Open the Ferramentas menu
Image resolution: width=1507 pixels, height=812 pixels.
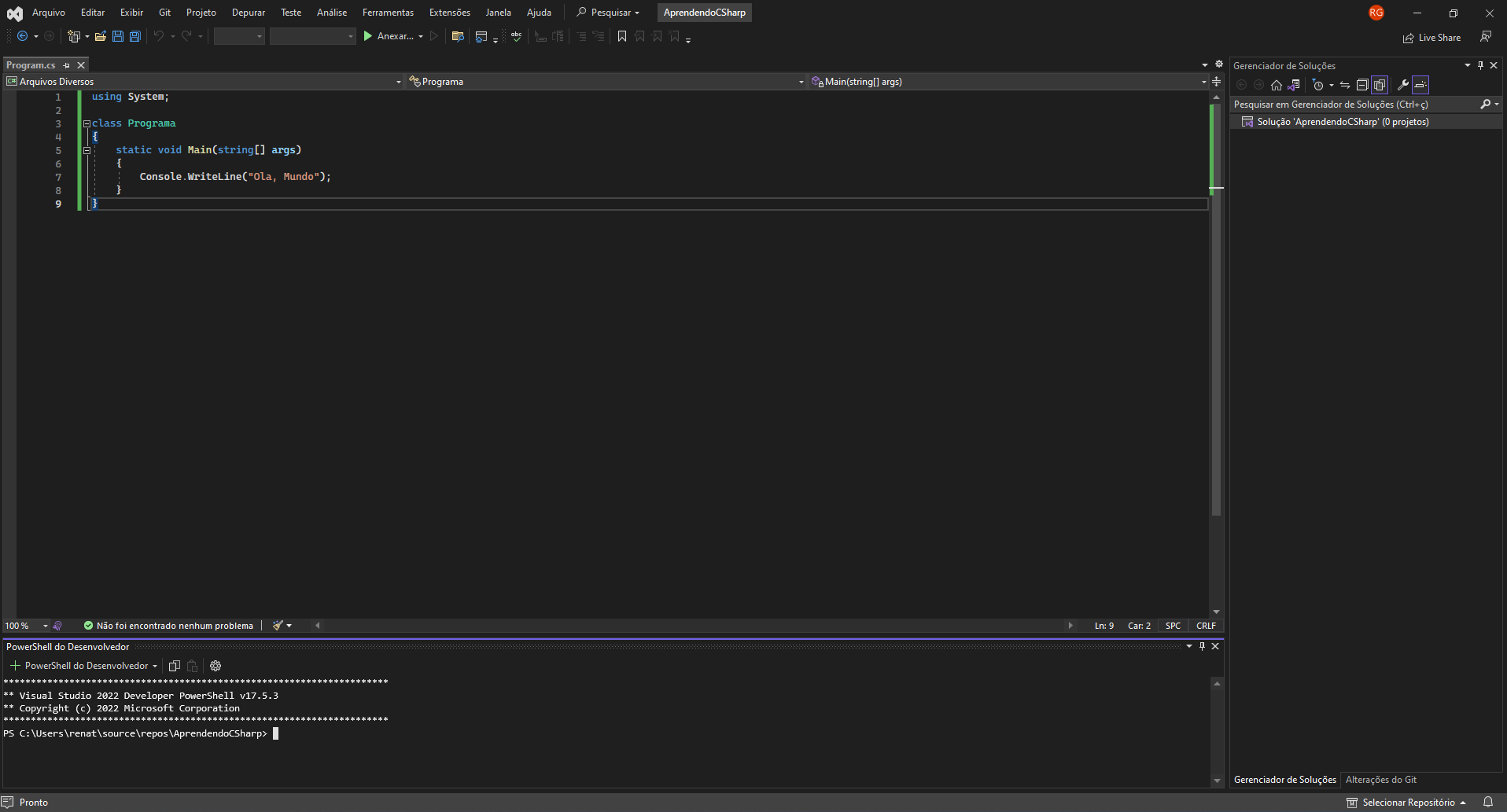click(388, 13)
